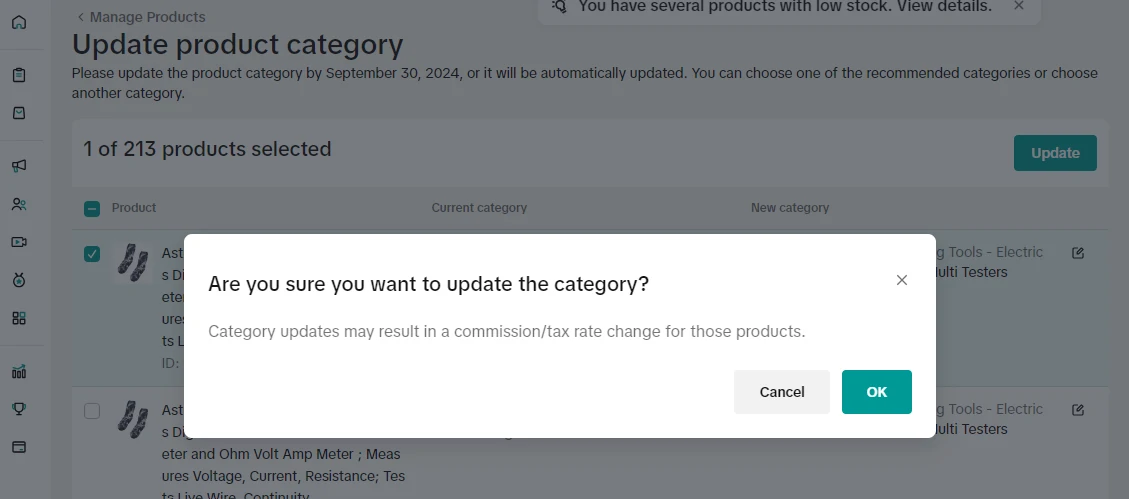Open the video camera icon in sidebar
Image resolution: width=1129 pixels, height=499 pixels.
[19, 242]
